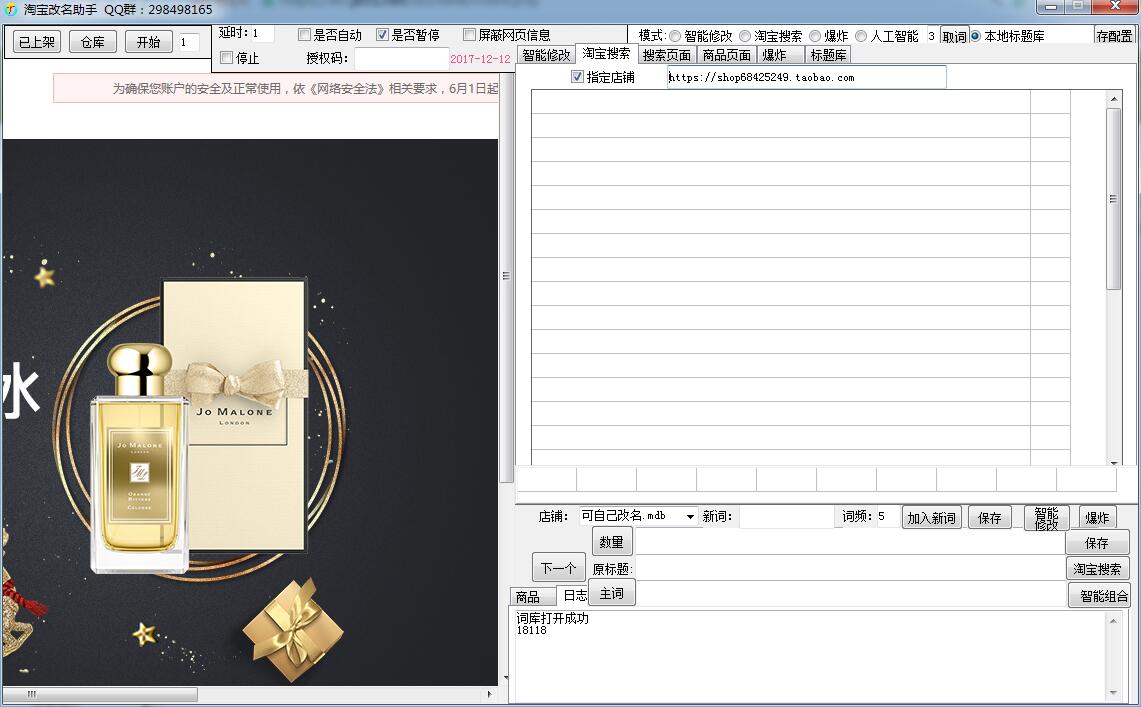Click the log box scroll-down arrow

1114,693
